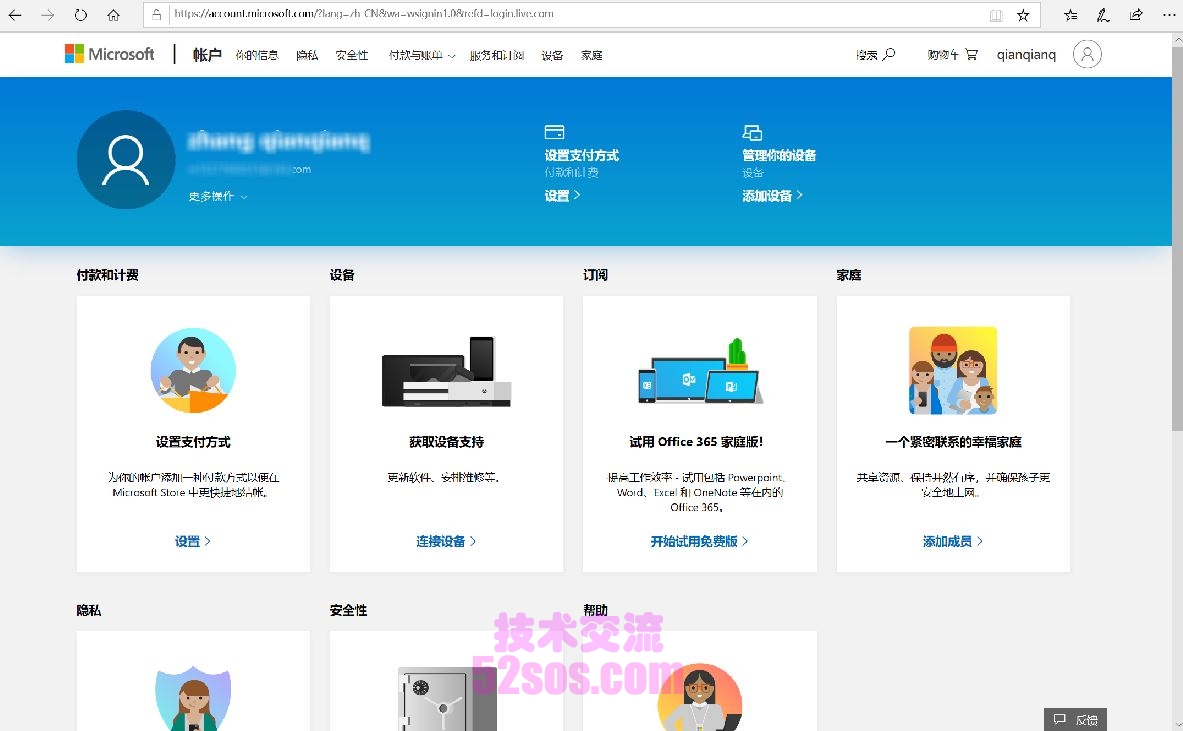Expand the 付款与账单 dropdown menu
Screen dimensions: 1183x731
point(422,55)
